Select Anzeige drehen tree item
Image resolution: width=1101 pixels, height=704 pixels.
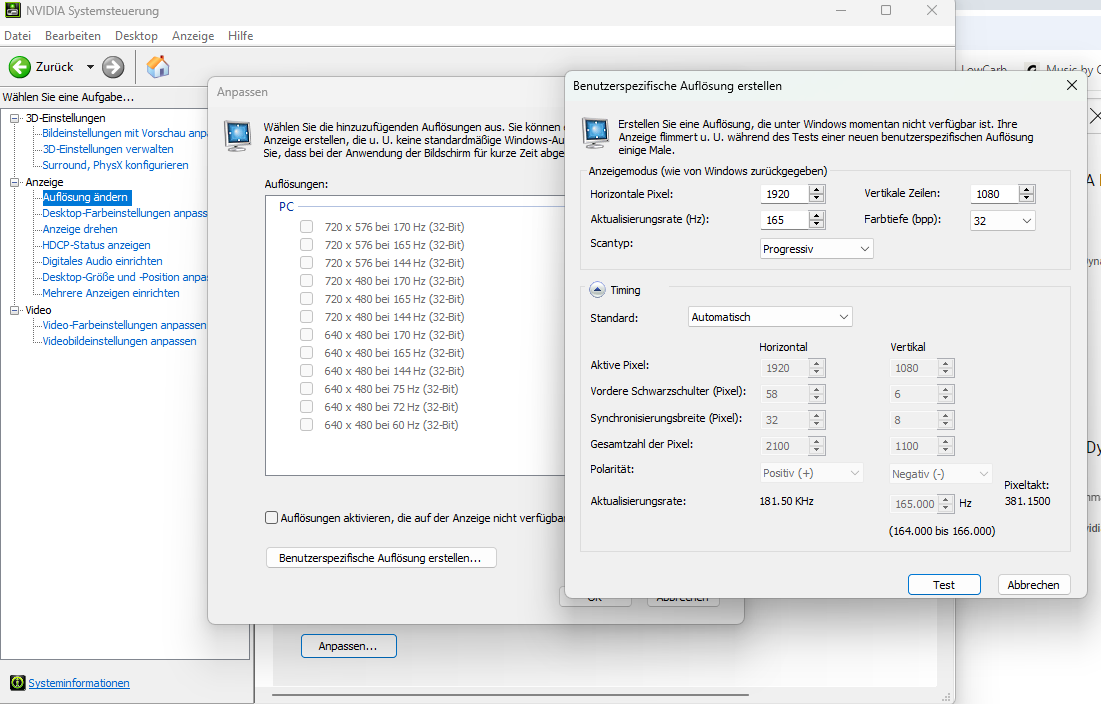tap(79, 229)
